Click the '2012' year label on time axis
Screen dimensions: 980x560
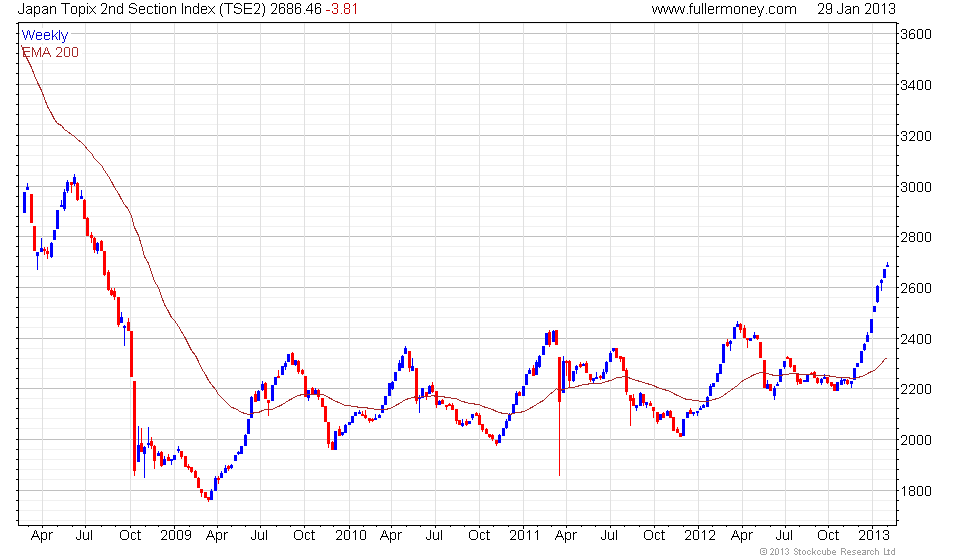pyautogui.click(x=699, y=535)
